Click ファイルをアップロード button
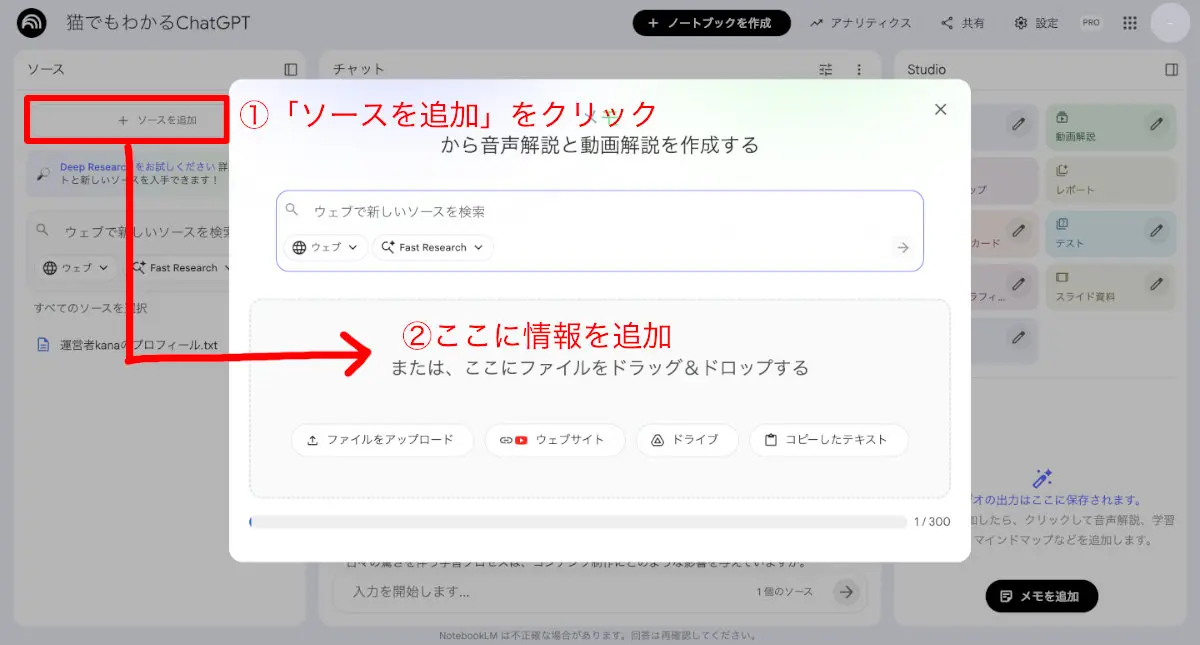Viewport: 1200px width, 645px height. click(x=382, y=440)
